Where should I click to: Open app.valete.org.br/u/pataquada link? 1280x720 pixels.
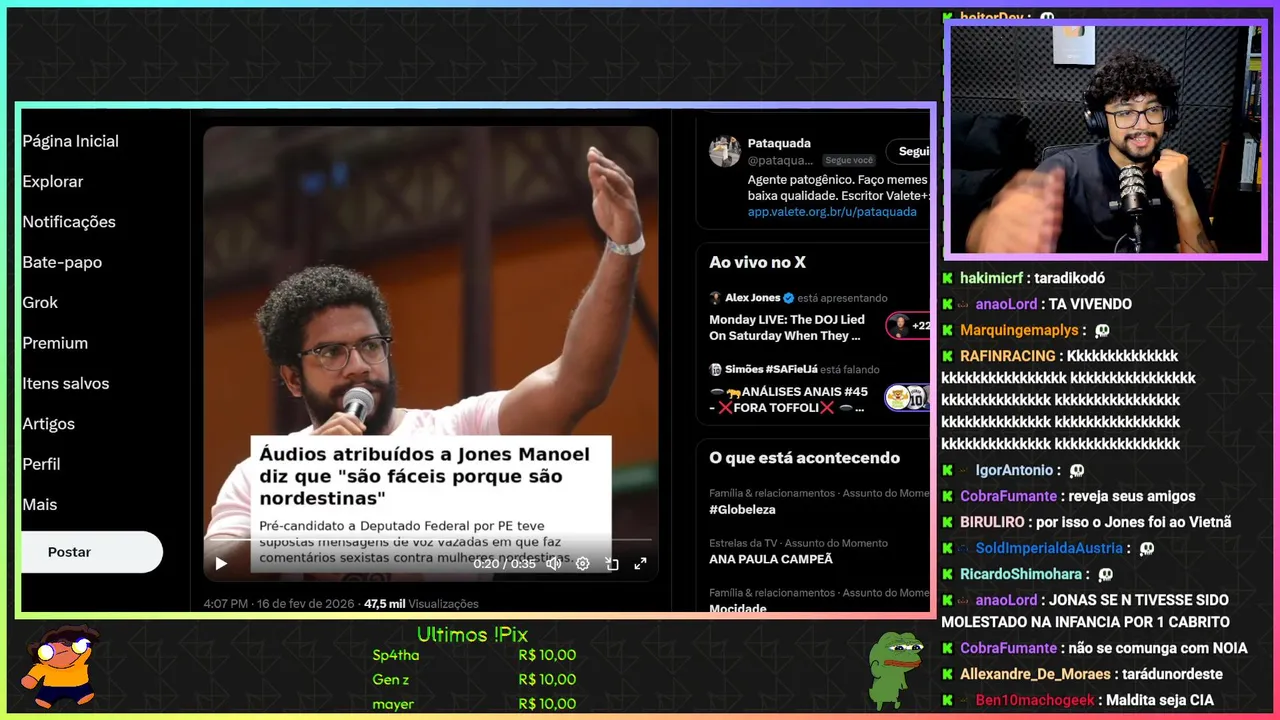coord(832,212)
